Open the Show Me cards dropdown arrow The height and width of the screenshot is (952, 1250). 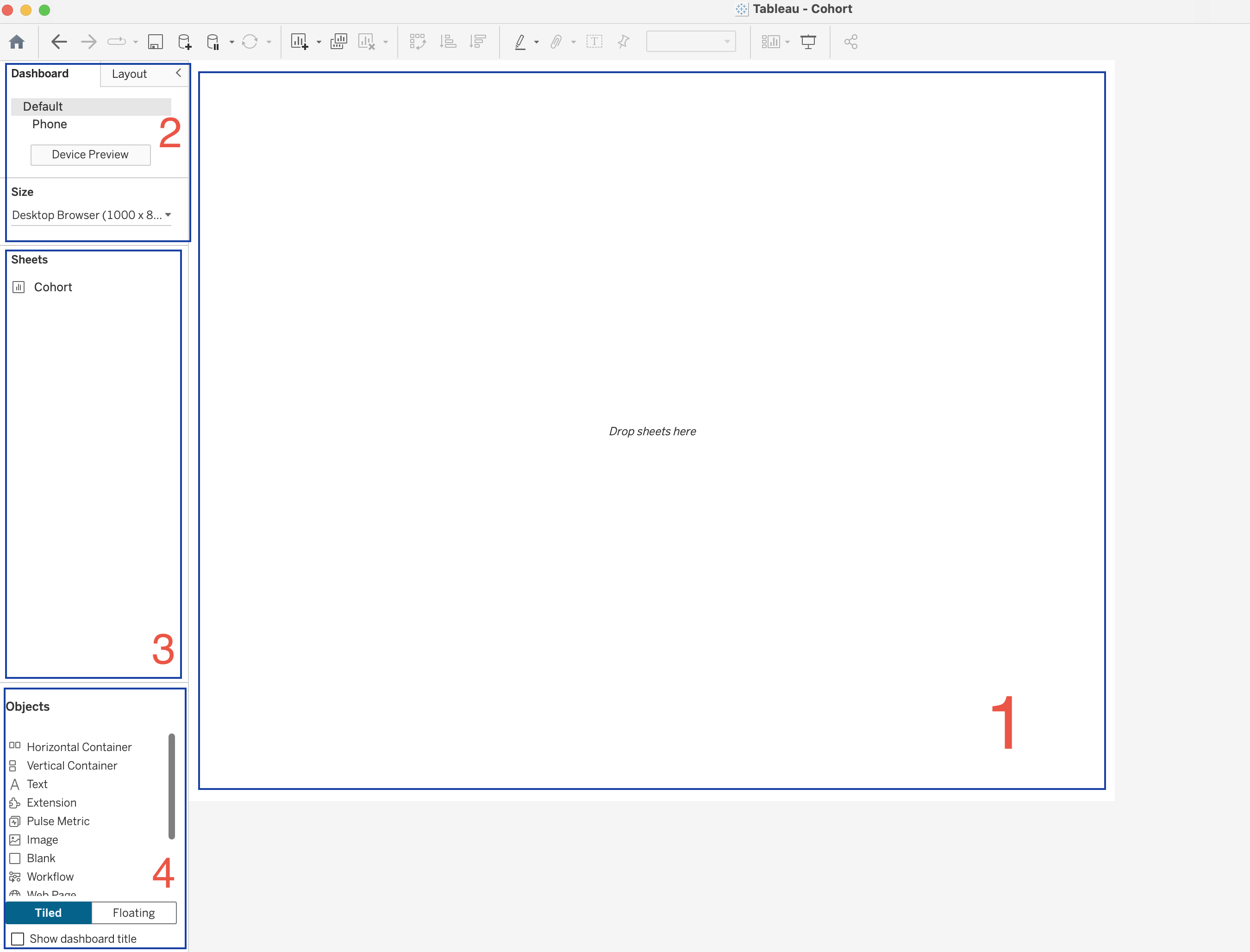pos(787,43)
